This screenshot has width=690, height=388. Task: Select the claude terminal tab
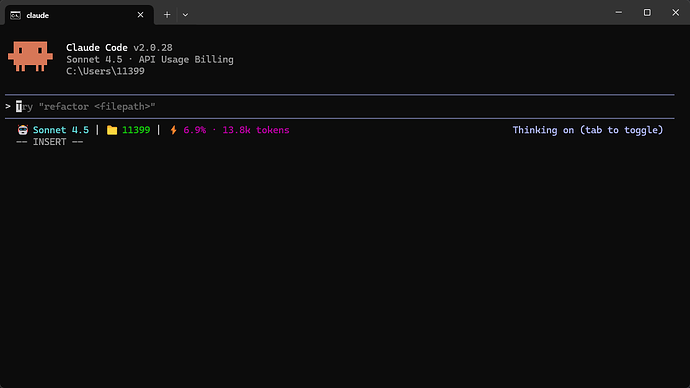(79, 15)
